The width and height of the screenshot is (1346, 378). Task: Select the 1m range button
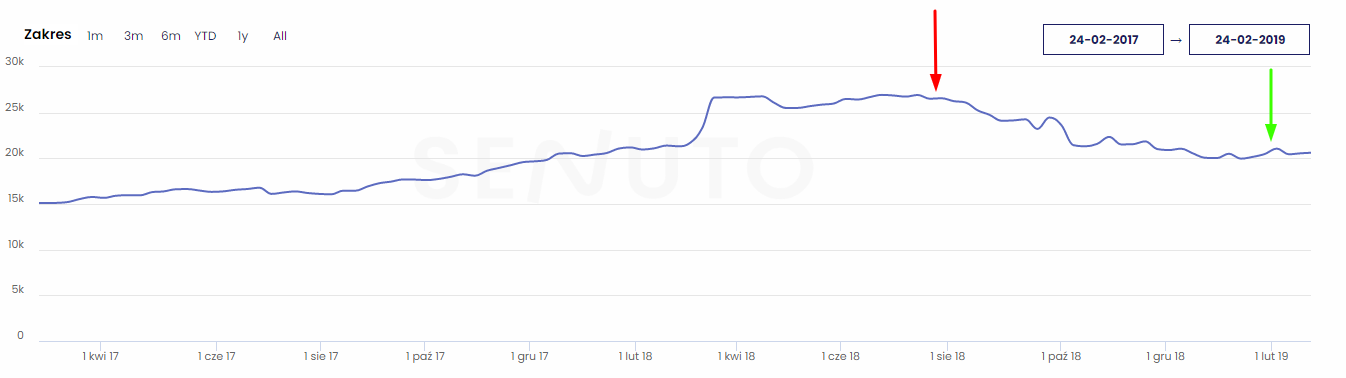[95, 36]
